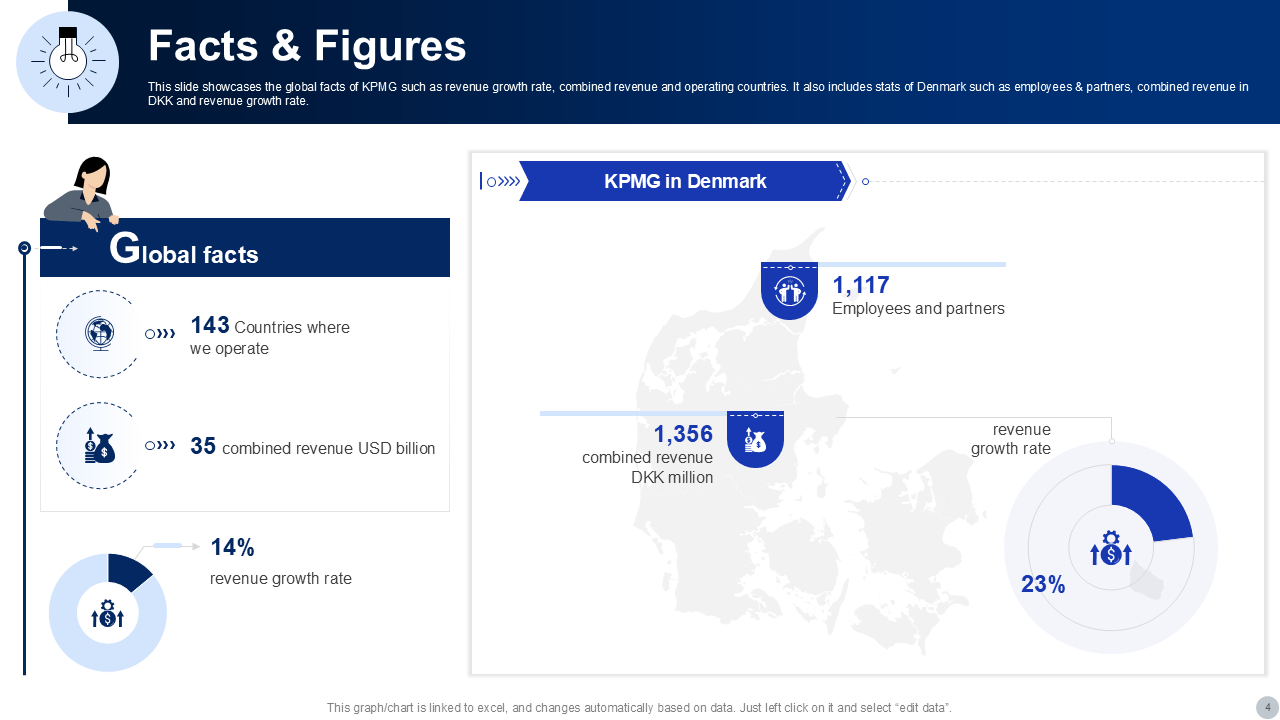This screenshot has height=720, width=1280.
Task: Select the 35 combined revenue USD billion text
Action: click(x=313, y=447)
